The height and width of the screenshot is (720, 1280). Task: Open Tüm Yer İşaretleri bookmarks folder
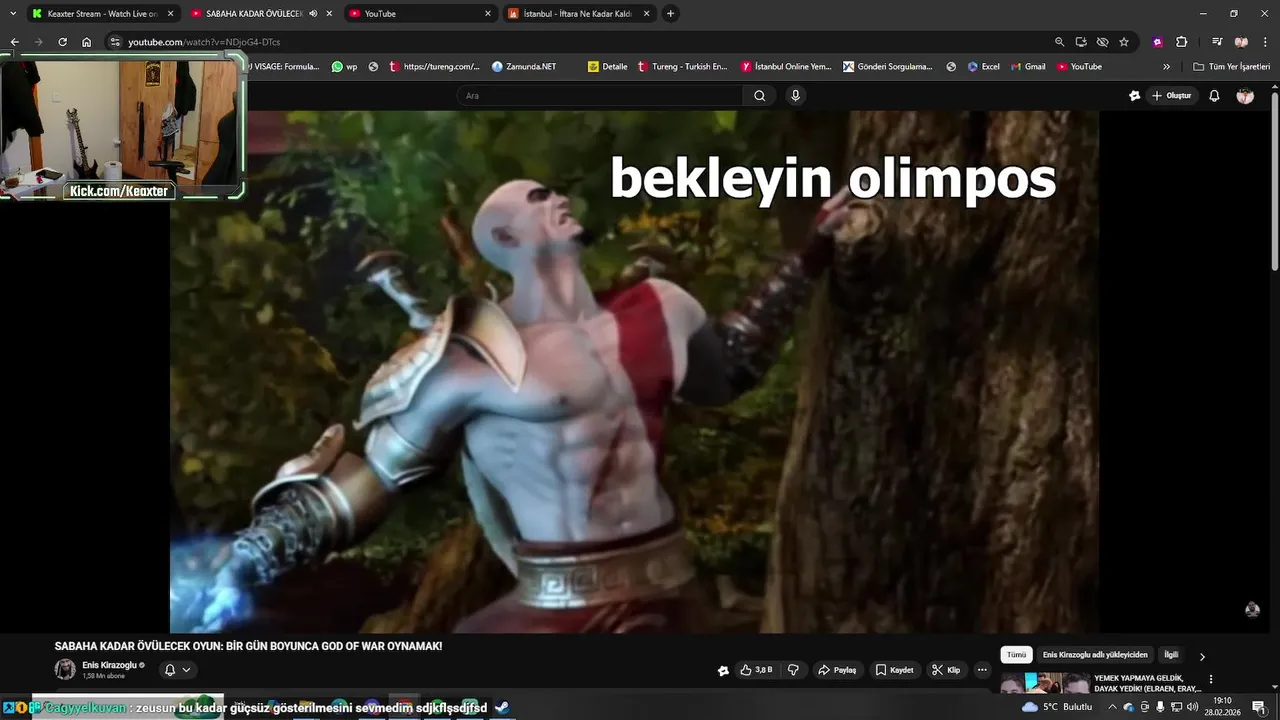pyautogui.click(x=1231, y=67)
